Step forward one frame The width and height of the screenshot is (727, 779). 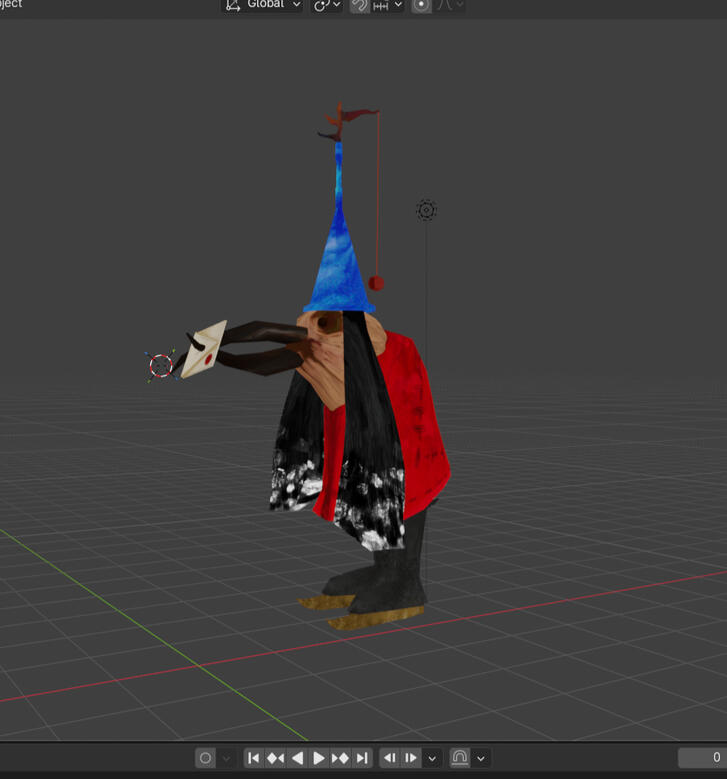[x=411, y=758]
